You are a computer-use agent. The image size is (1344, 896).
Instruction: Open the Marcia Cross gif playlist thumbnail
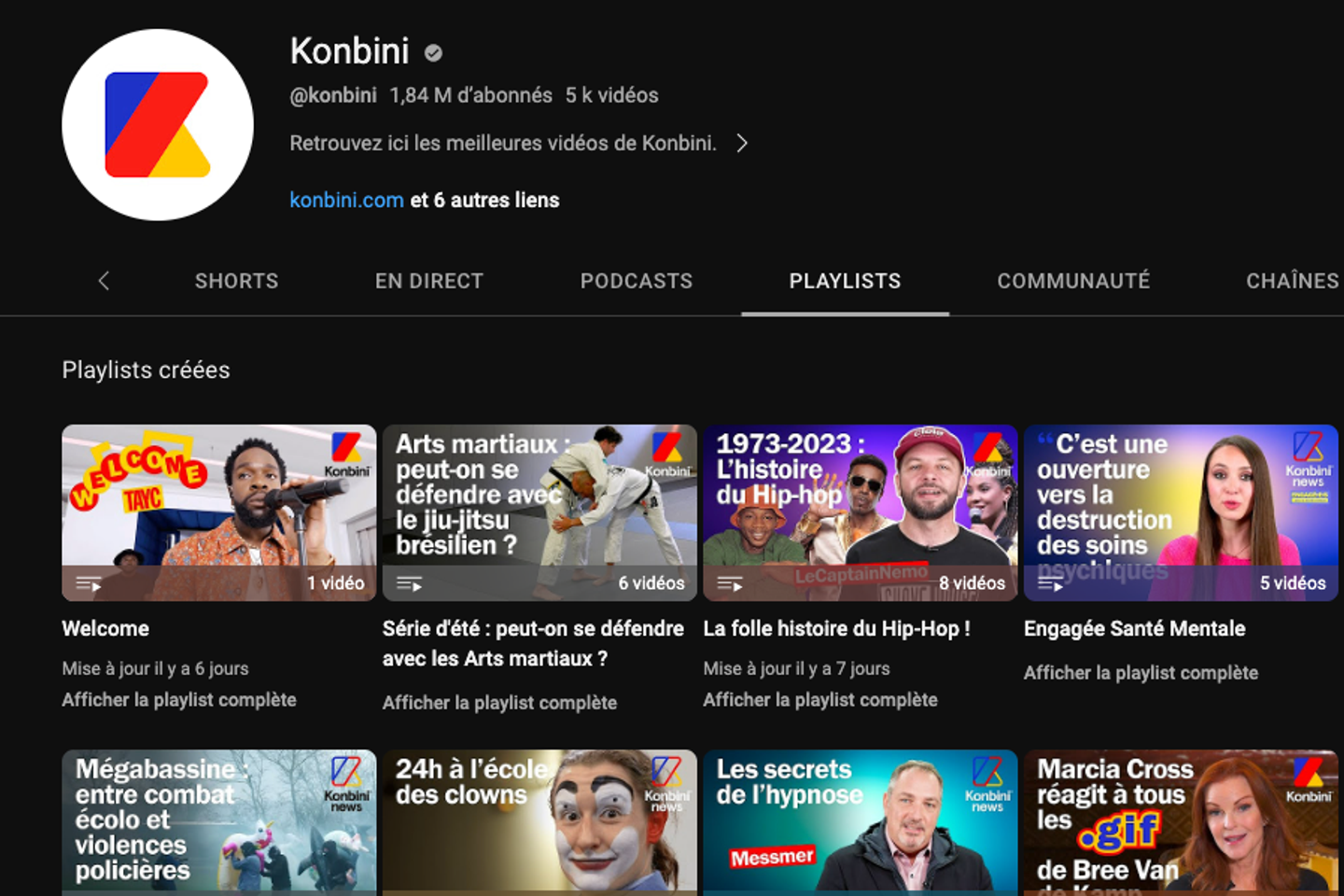pyautogui.click(x=1181, y=821)
